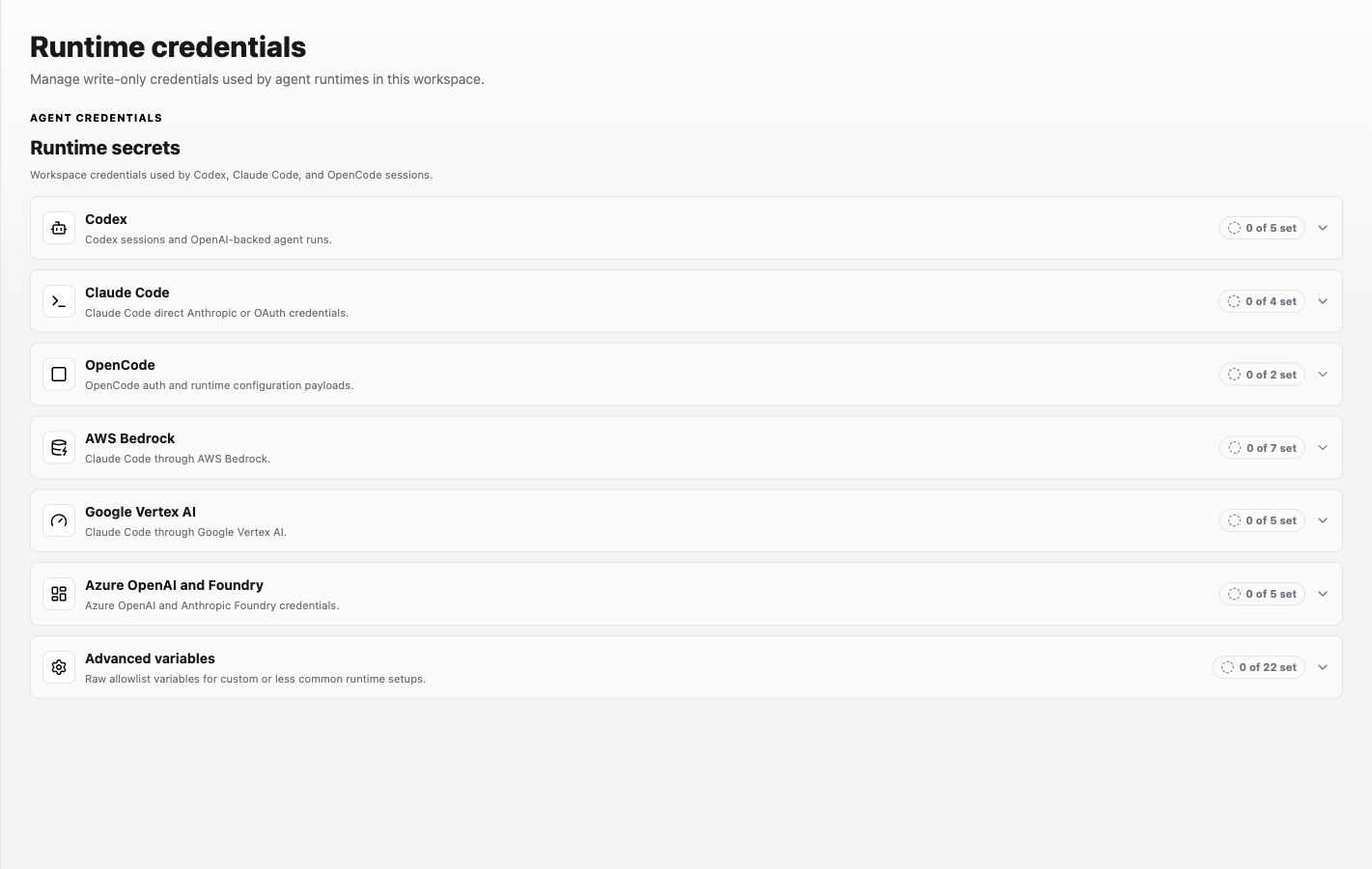Image resolution: width=1372 pixels, height=869 pixels.
Task: Click 'Claude Code through Google Vertex AI.' description
Action: pyautogui.click(x=185, y=532)
